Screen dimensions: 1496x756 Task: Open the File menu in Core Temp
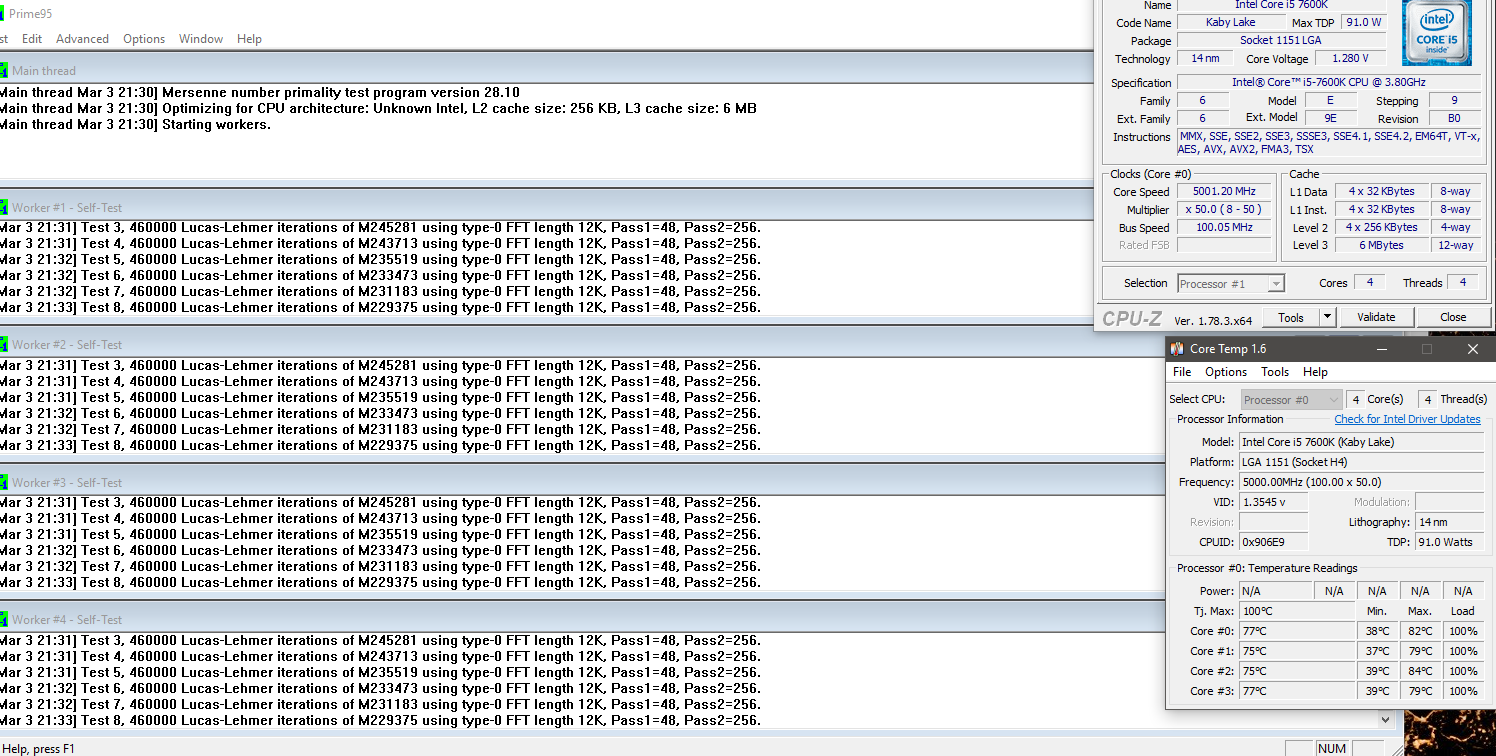[1182, 372]
